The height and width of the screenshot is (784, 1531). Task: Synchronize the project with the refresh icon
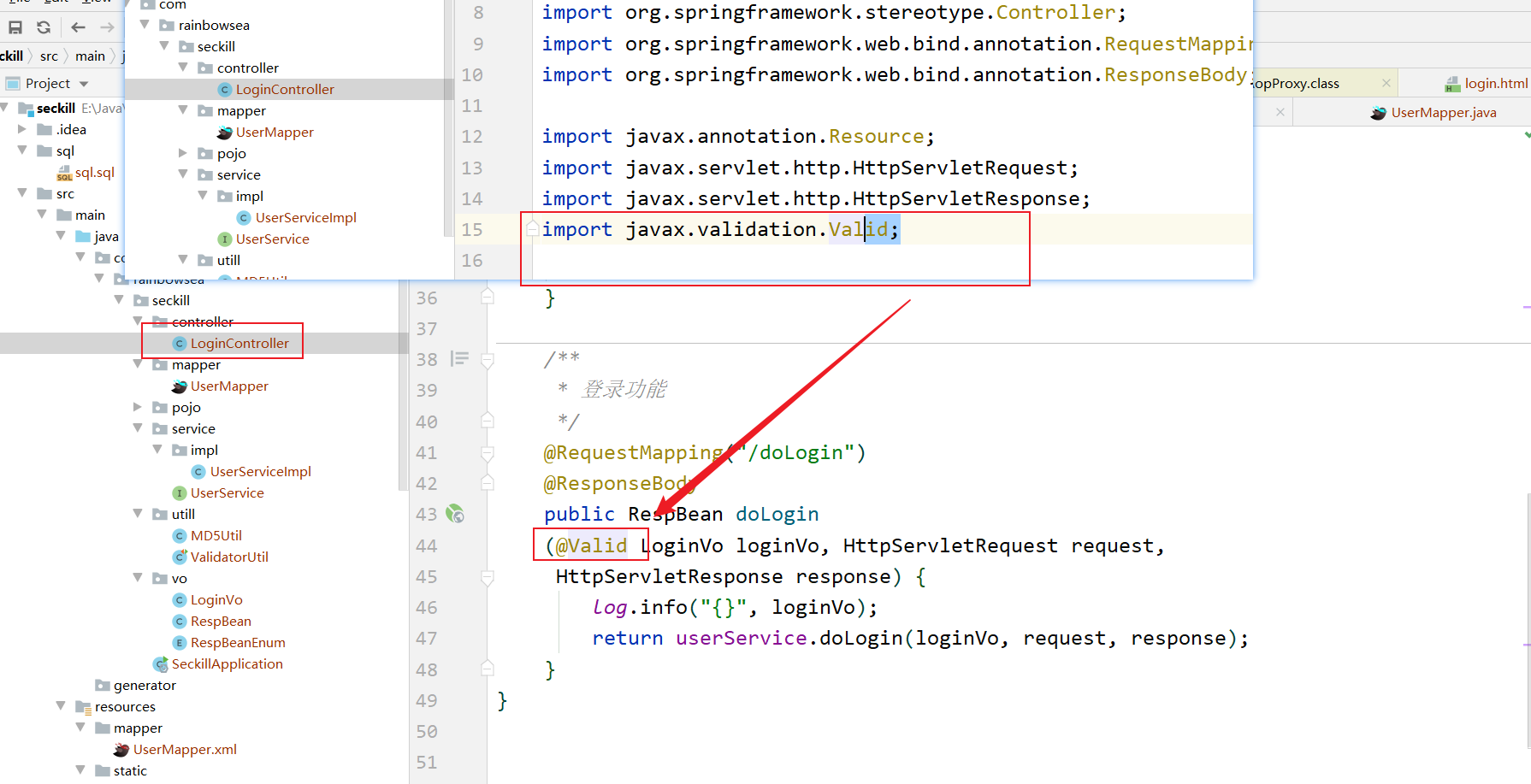(x=43, y=27)
